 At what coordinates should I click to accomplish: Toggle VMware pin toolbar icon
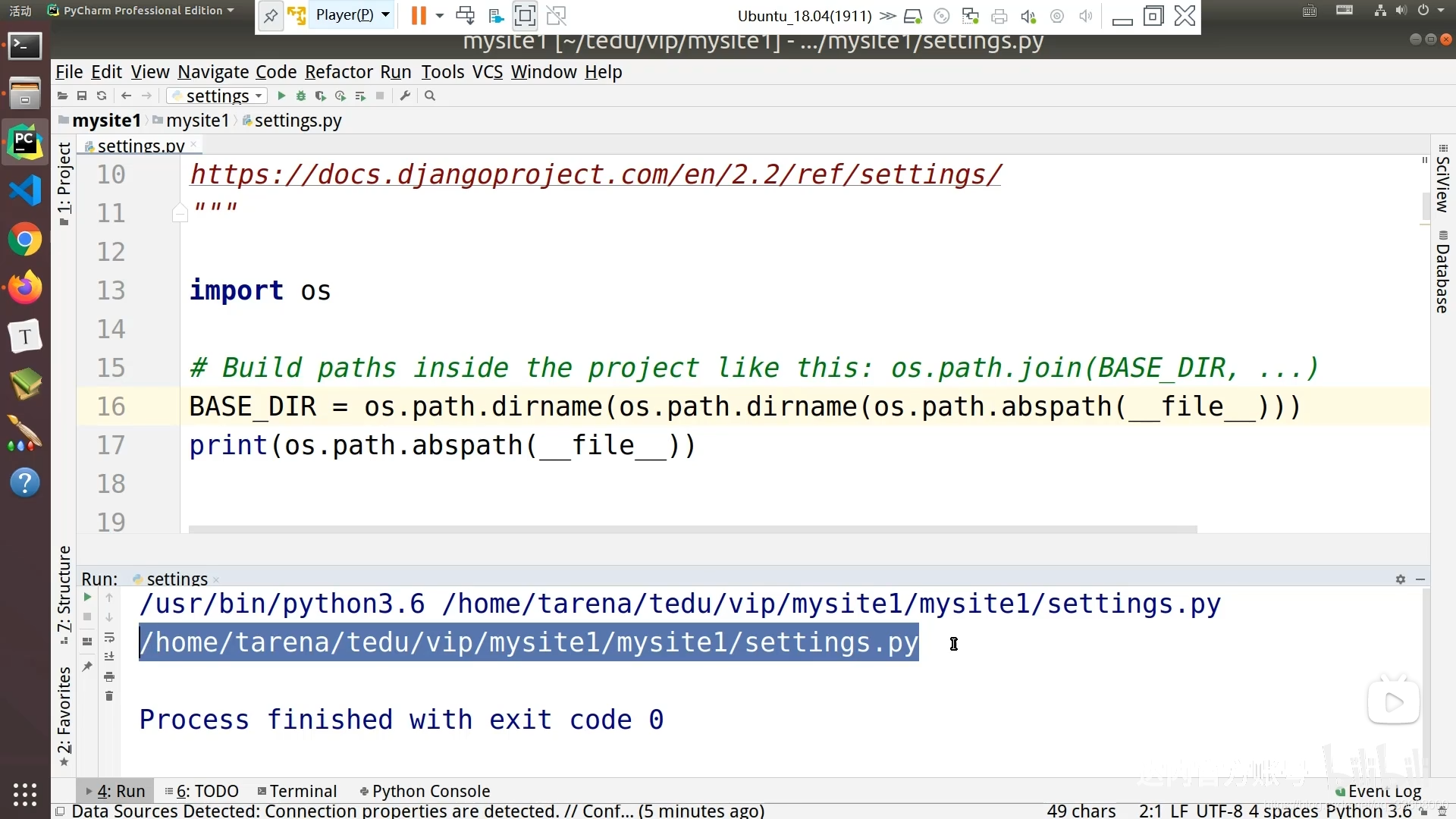click(x=271, y=16)
